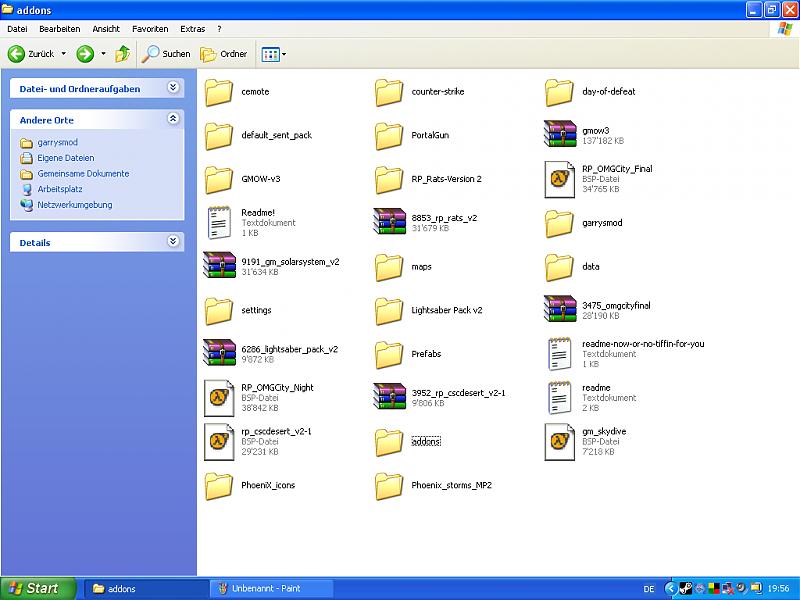
Task: Select the gmow3 RAR archive
Action: click(561, 135)
